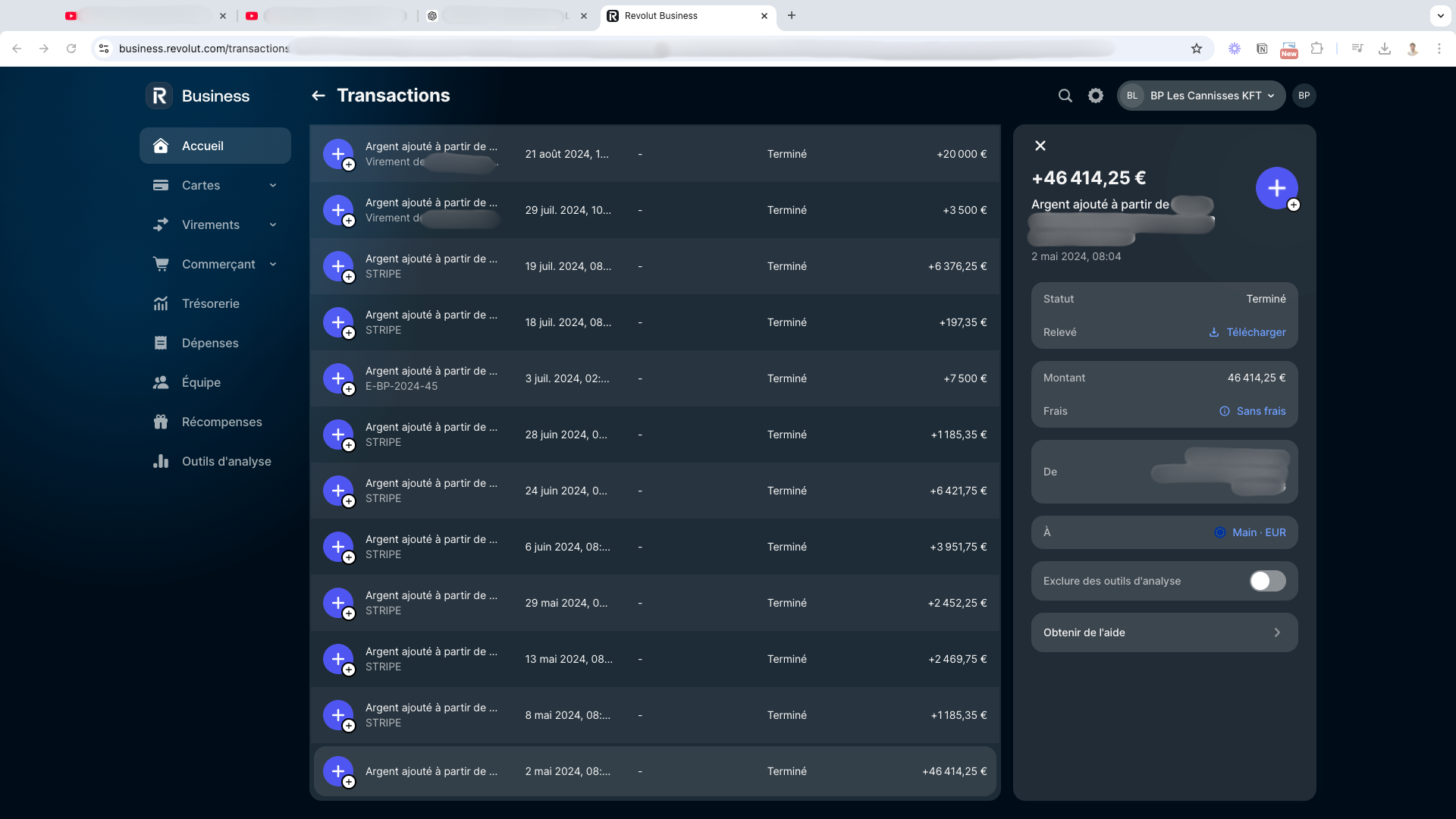This screenshot has height=819, width=1456.
Task: Click plus icon of 21 août 2024 transaction
Action: point(338,154)
